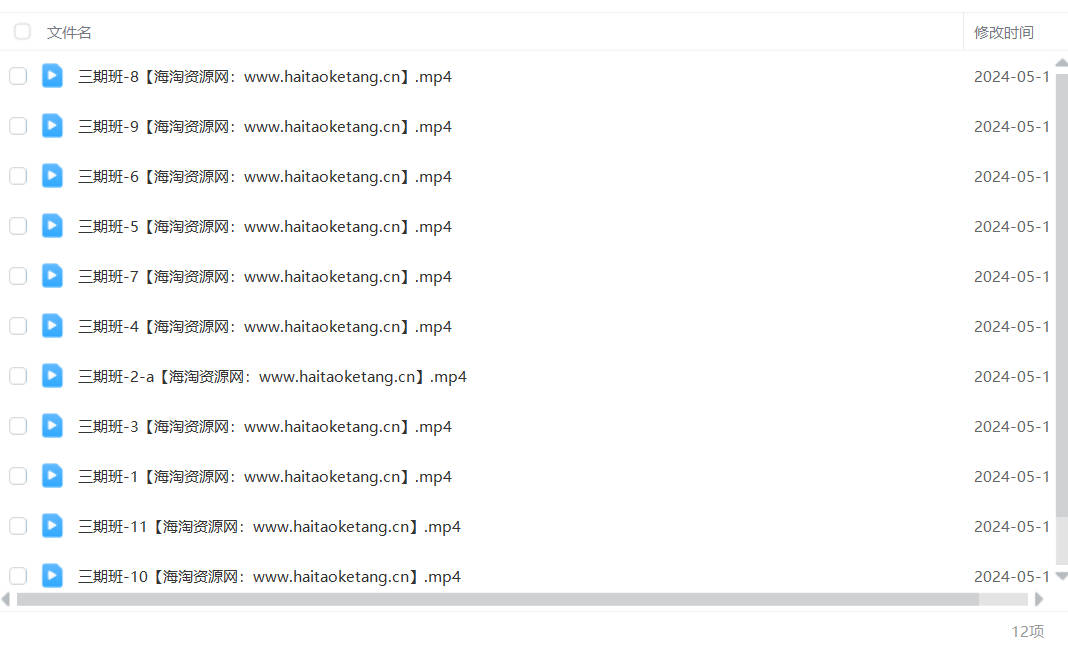Open the file name 三期班-2-a mp4
The height and width of the screenshot is (646, 1068).
[x=272, y=377]
